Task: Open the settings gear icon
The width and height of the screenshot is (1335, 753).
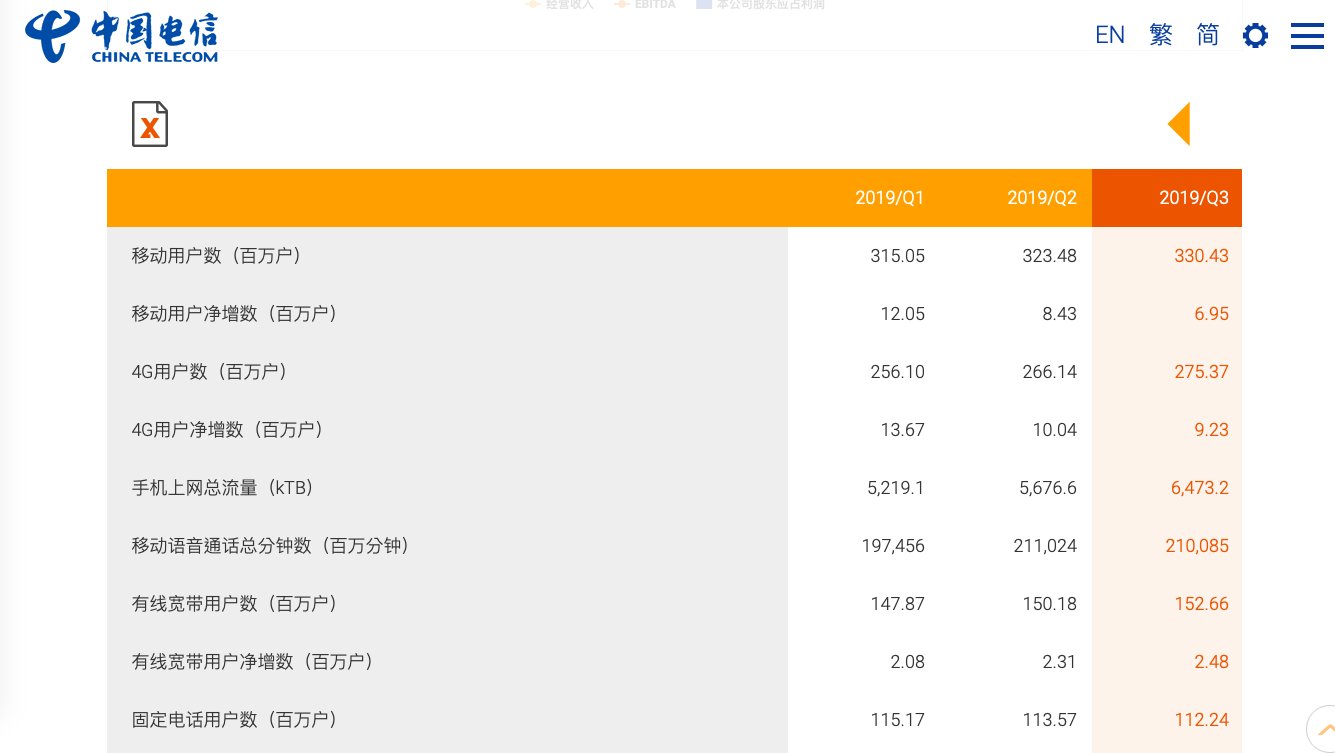Action: [x=1255, y=36]
